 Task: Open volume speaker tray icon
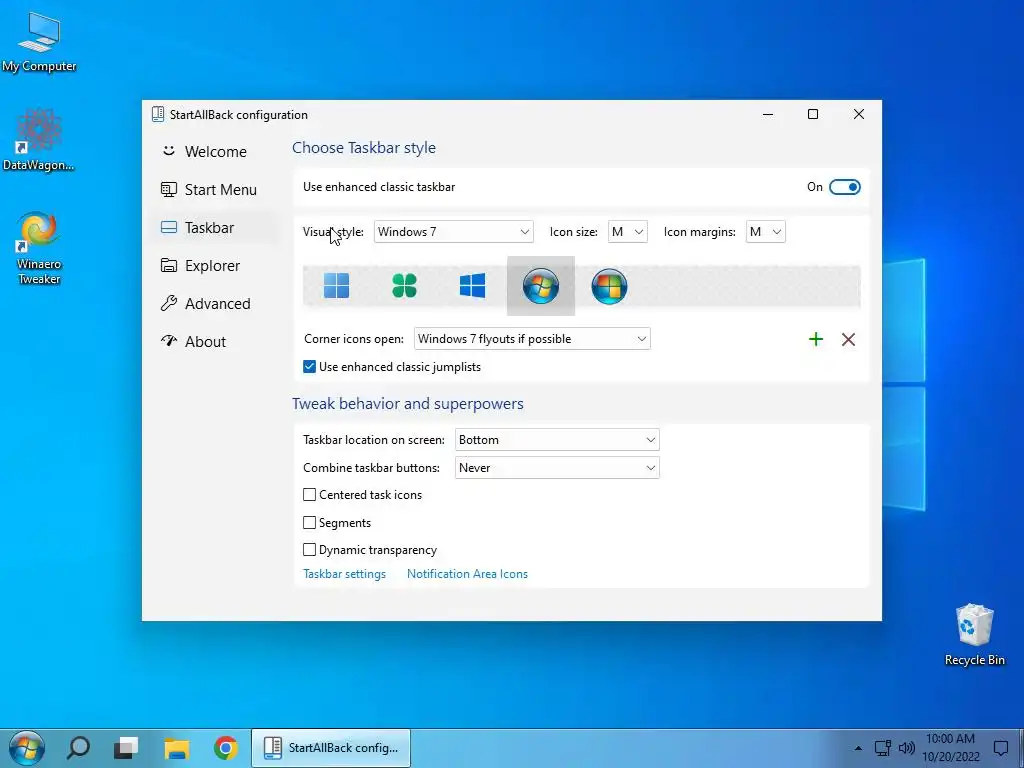click(906, 748)
